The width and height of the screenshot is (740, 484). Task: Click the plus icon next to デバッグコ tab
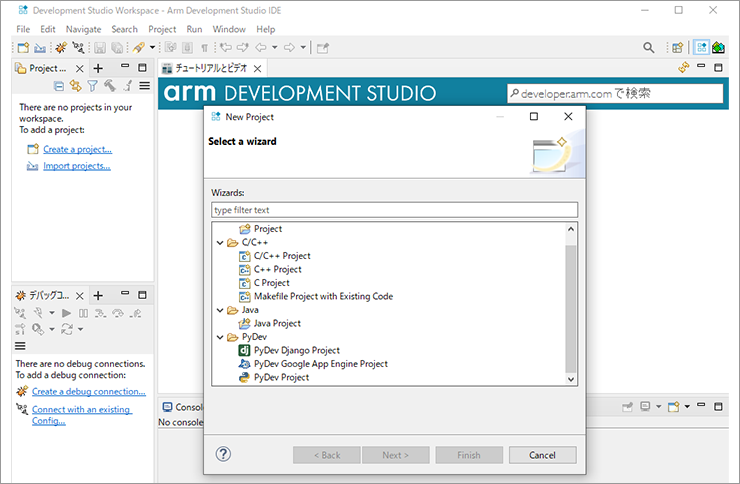(x=98, y=296)
